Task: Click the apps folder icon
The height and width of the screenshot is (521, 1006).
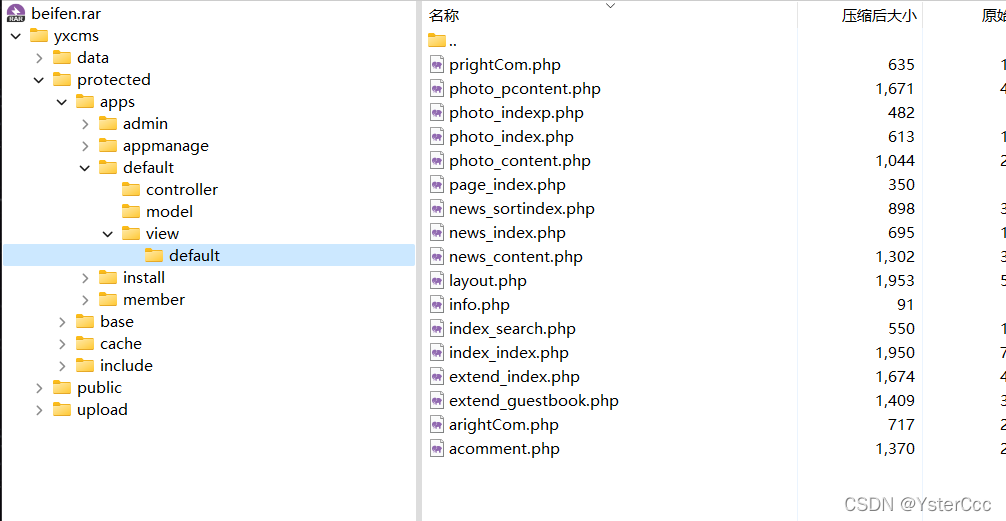Action: tap(85, 101)
